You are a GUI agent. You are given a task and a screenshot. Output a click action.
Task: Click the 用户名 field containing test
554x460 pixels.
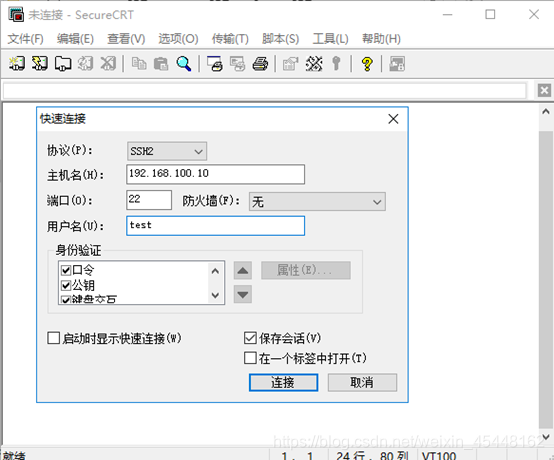tap(216, 226)
